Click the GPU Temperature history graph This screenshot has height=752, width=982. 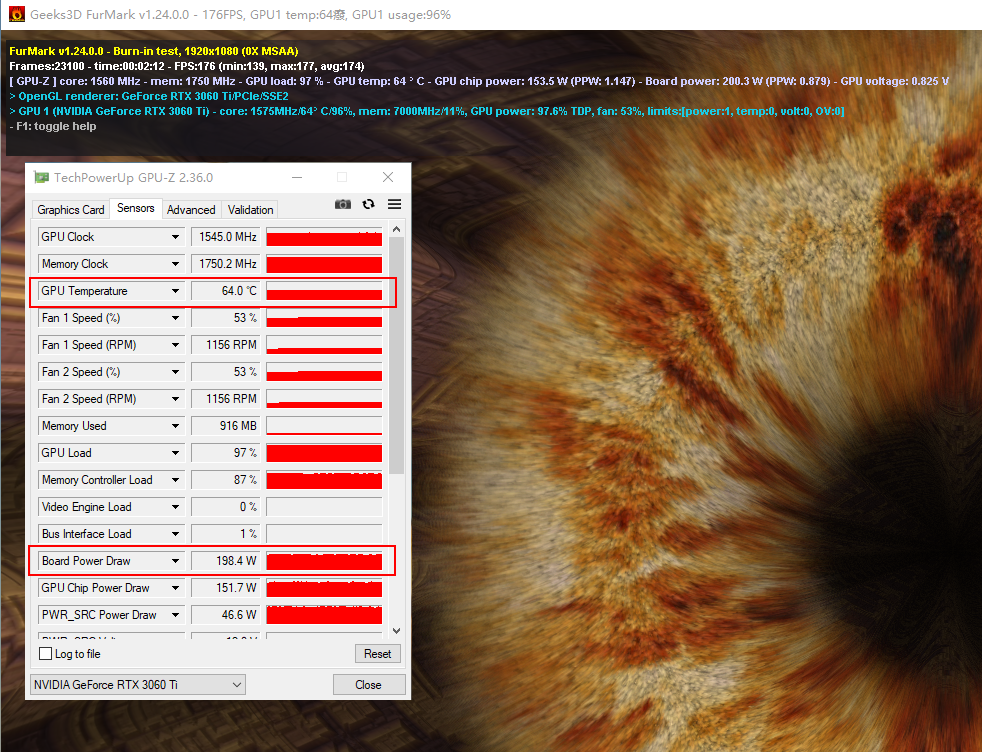tap(324, 291)
